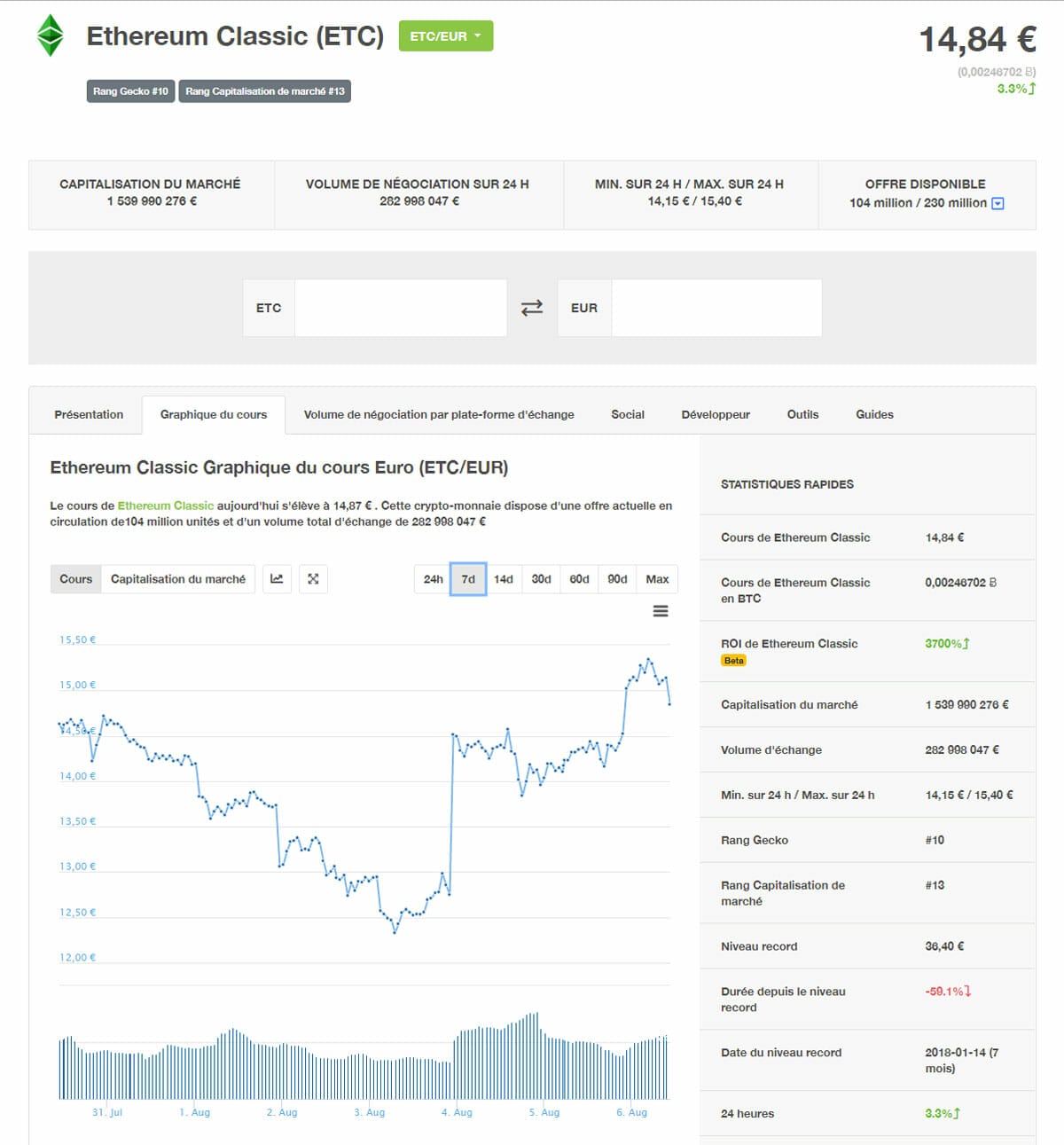Click the swap arrows between ETC and EUR

point(529,308)
